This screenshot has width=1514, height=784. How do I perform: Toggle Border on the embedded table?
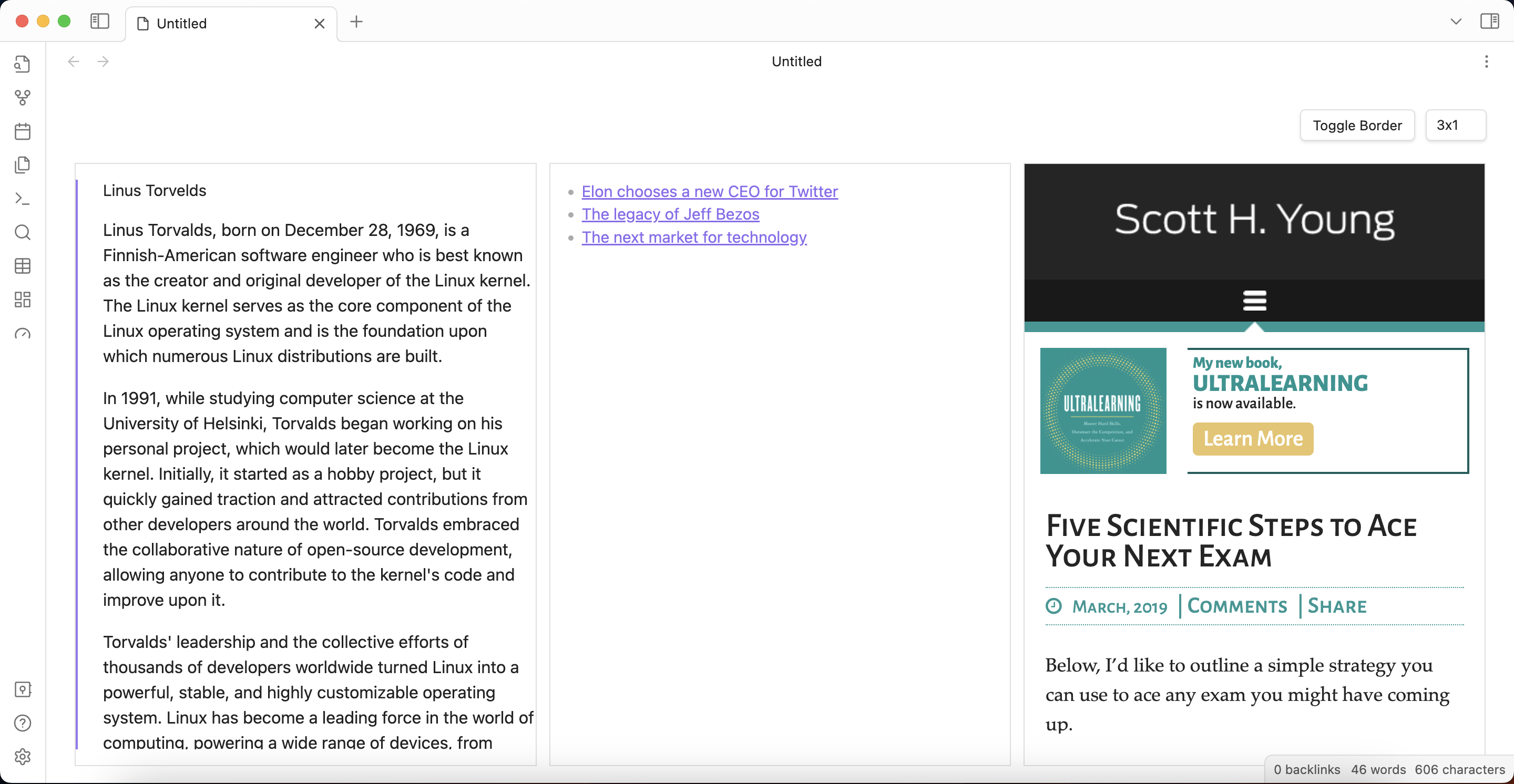[1356, 125]
